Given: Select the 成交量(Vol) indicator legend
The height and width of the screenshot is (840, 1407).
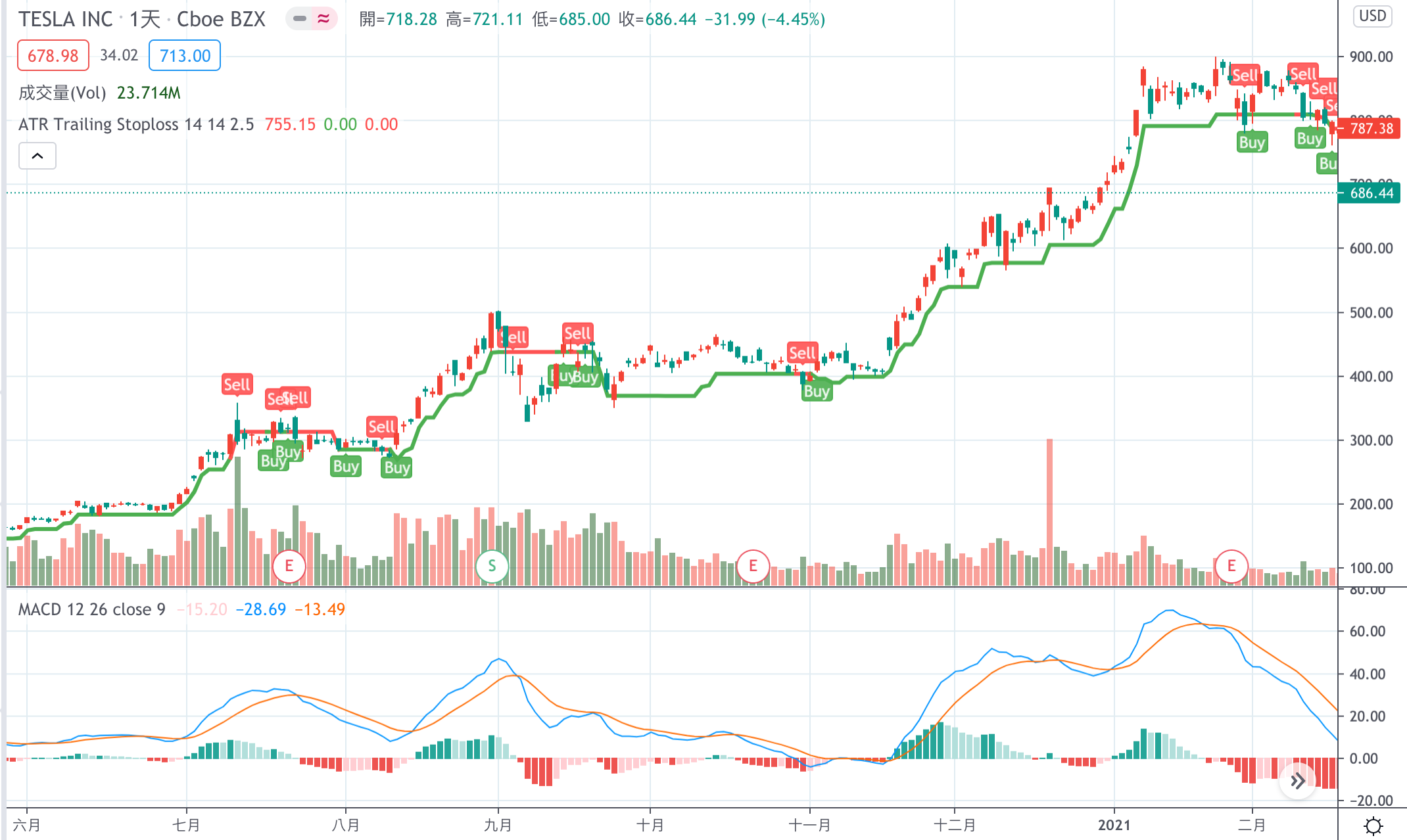Looking at the screenshot, I should [62, 93].
